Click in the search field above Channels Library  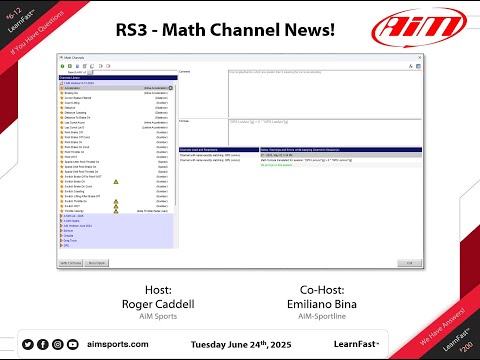(x=135, y=72)
